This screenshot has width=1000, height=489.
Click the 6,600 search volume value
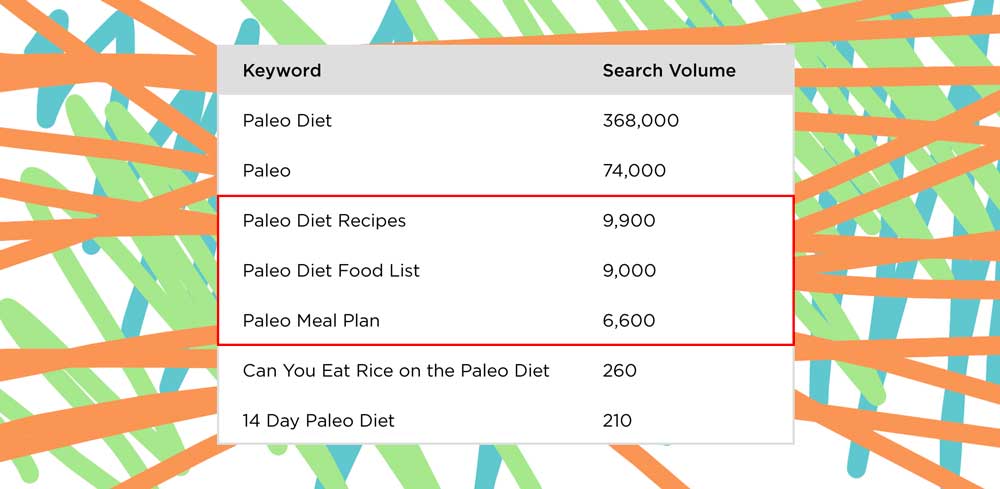pos(628,320)
